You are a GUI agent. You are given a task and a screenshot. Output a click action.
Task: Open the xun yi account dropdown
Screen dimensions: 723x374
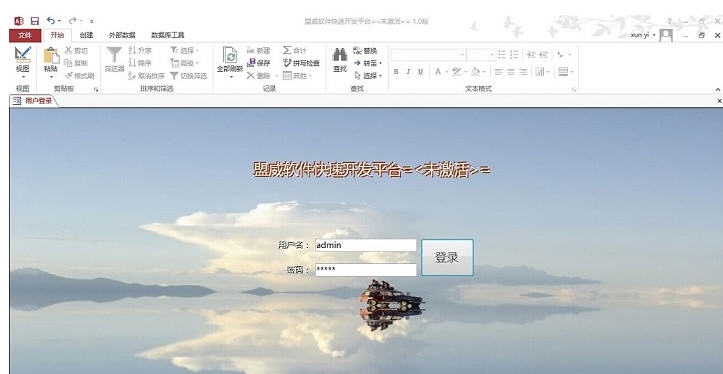coord(643,35)
